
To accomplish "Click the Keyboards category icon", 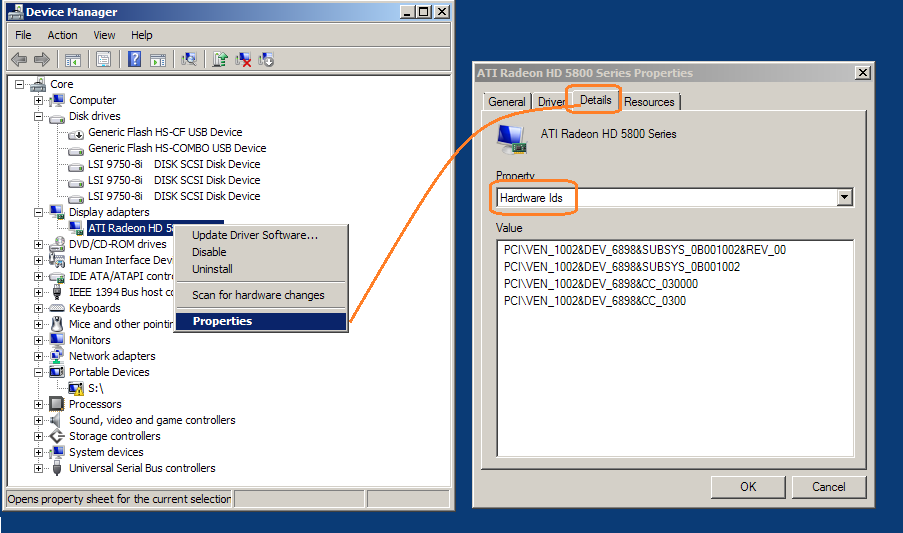I will (x=57, y=309).
